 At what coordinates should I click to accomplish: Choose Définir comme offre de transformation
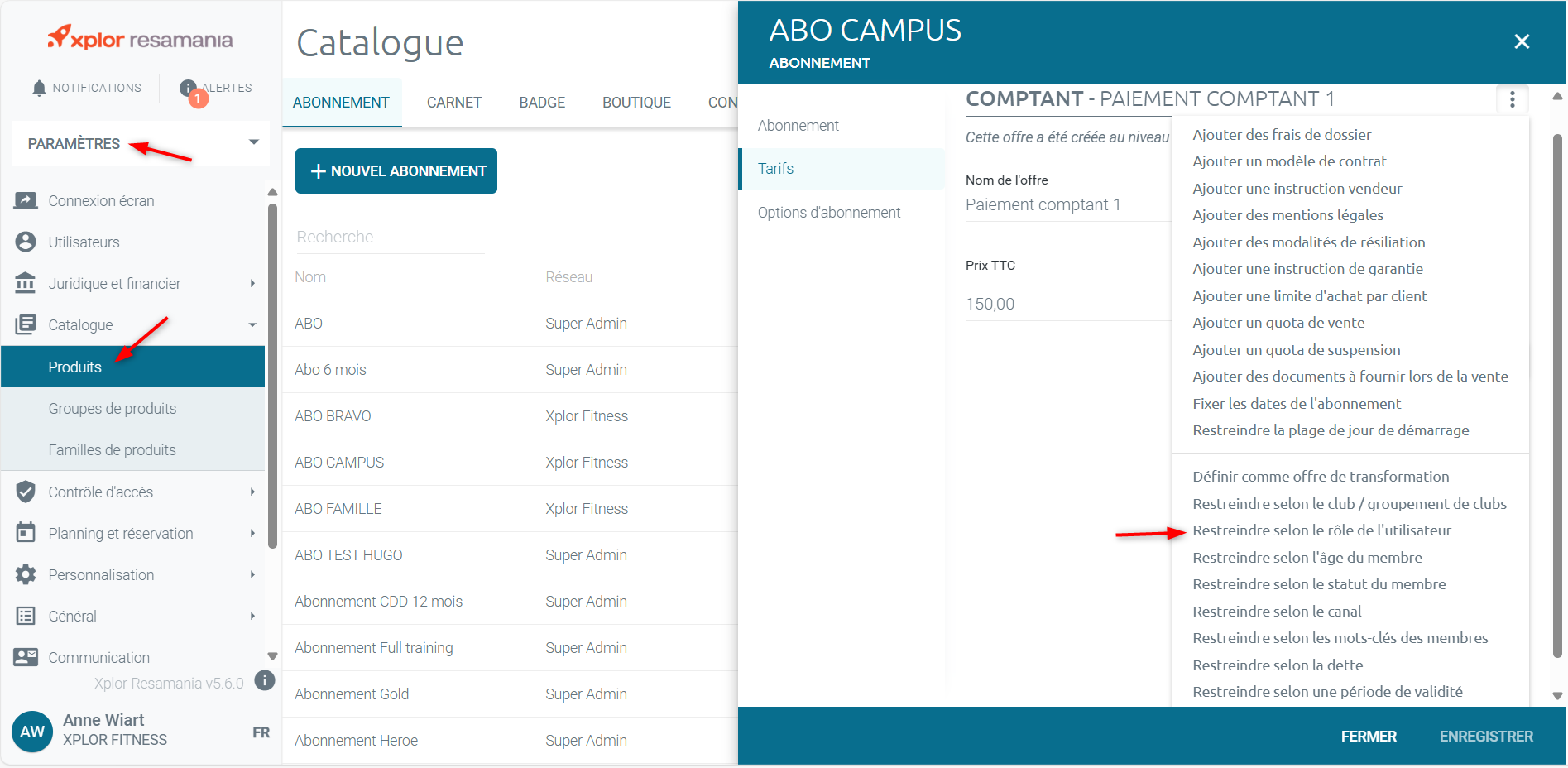[x=1321, y=477]
